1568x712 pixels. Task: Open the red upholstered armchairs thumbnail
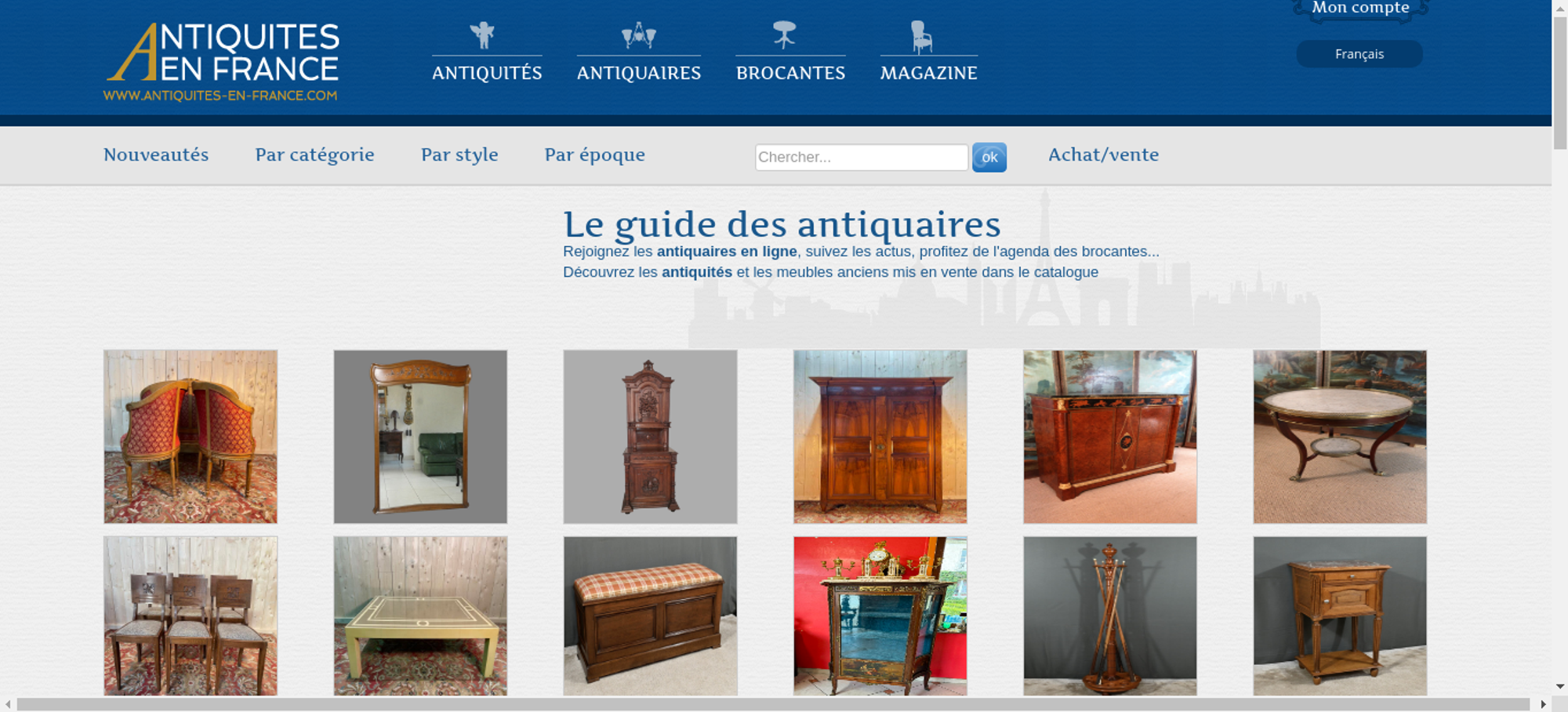click(191, 437)
